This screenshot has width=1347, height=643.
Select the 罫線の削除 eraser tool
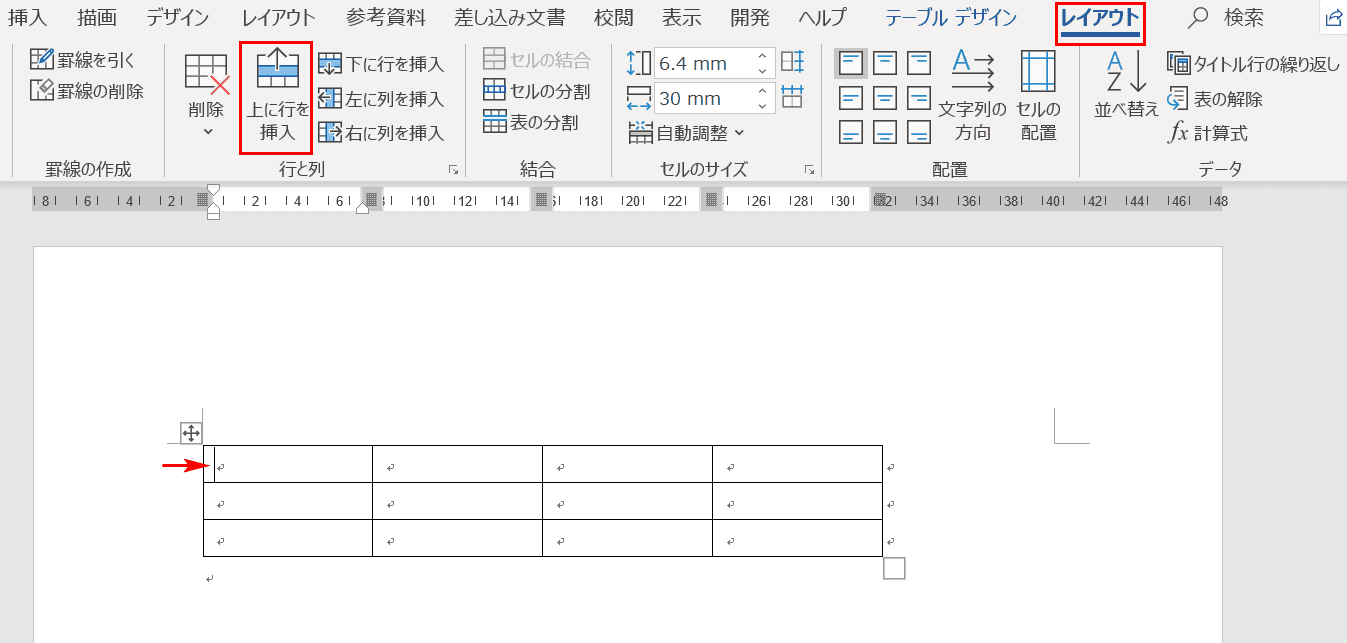tap(86, 91)
